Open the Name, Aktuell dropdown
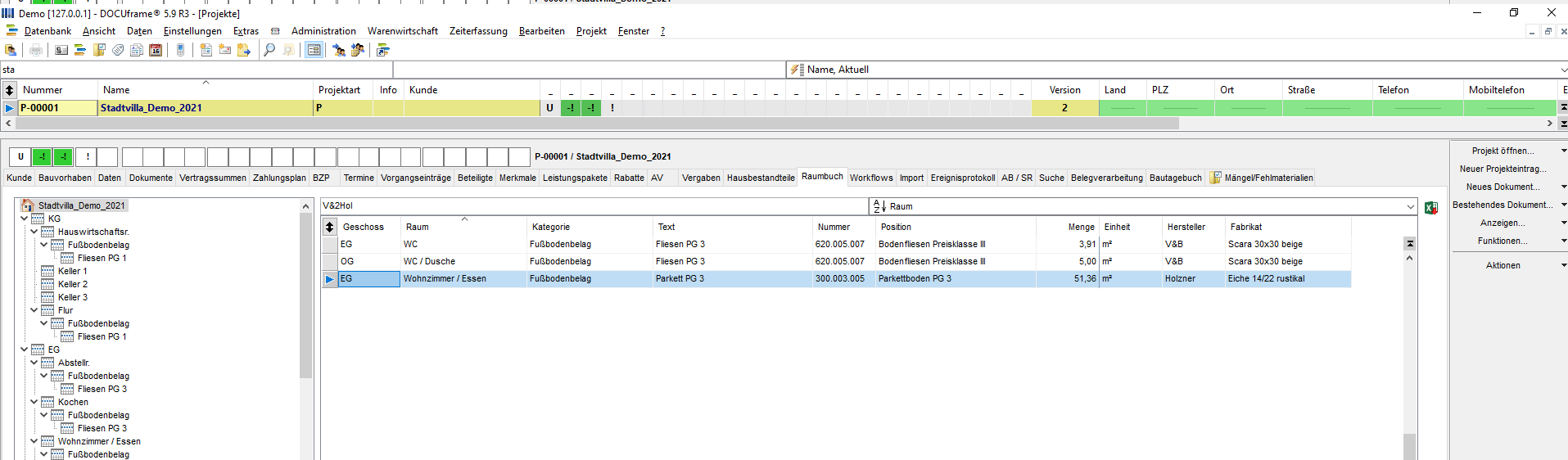The width and height of the screenshot is (1568, 460). click(x=1563, y=70)
